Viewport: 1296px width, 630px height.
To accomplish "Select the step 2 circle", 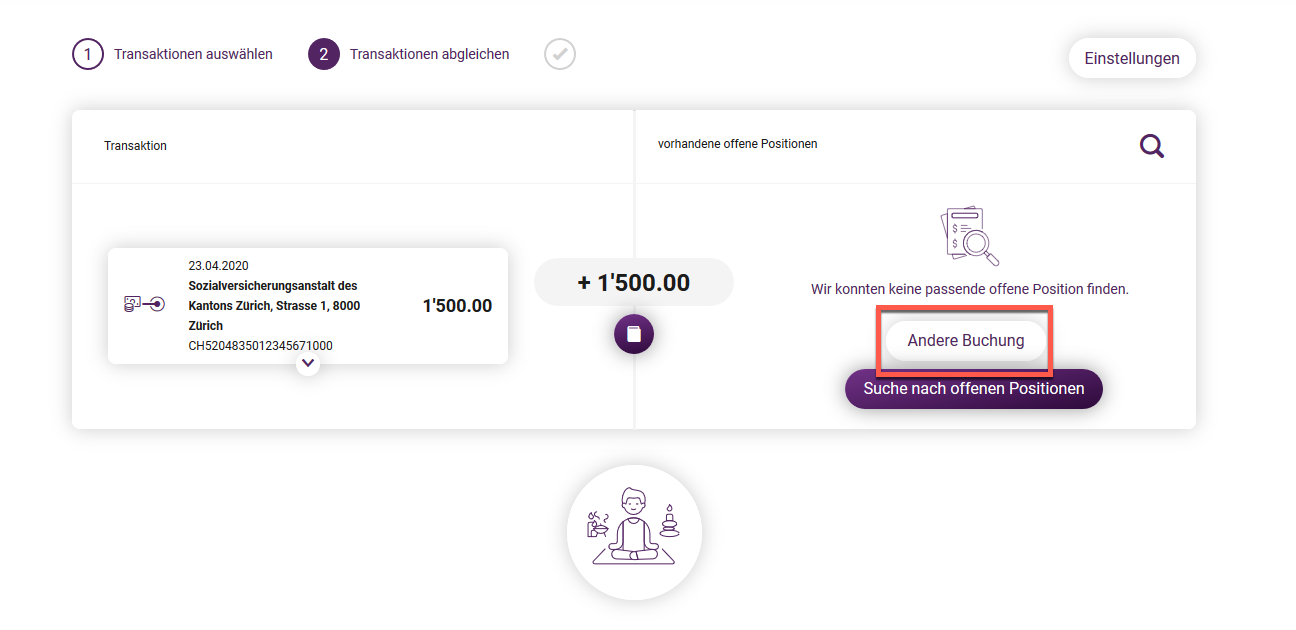I will 324,54.
